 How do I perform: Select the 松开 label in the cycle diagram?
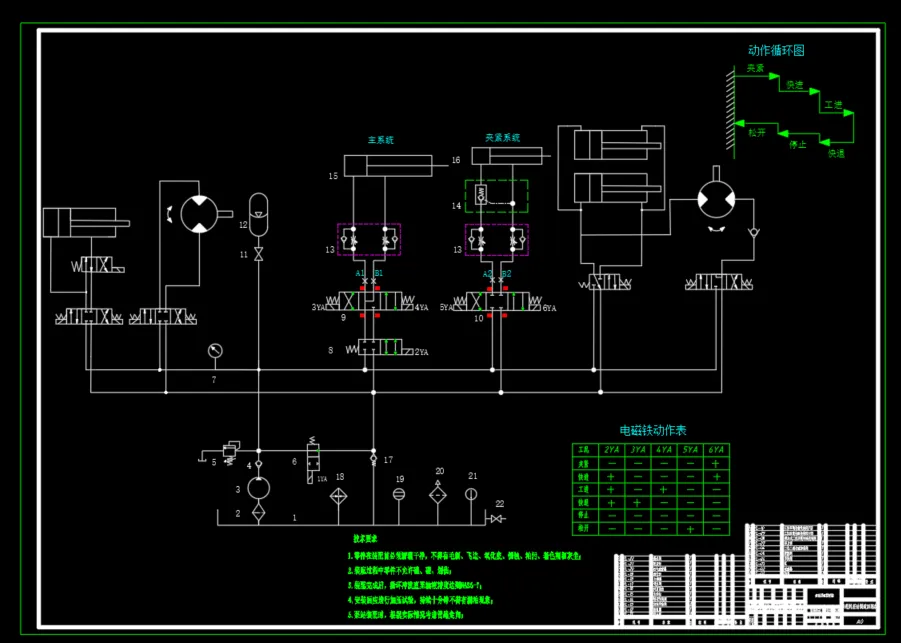point(757,133)
